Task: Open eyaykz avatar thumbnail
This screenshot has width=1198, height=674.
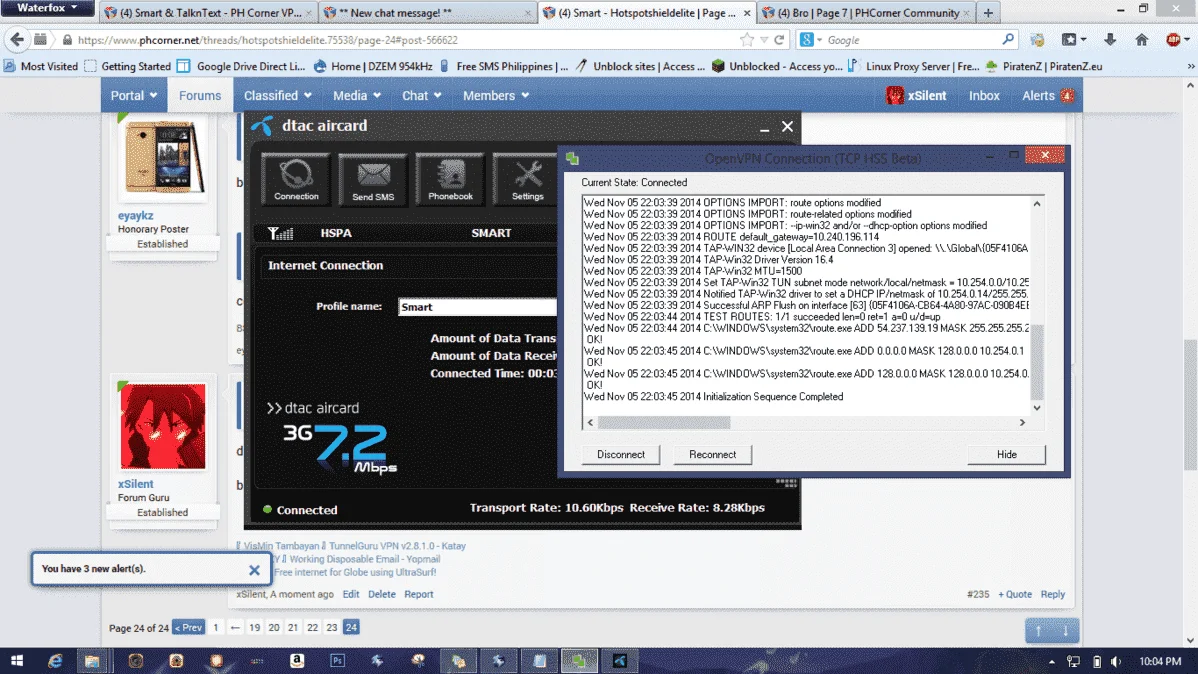Action: (x=163, y=158)
